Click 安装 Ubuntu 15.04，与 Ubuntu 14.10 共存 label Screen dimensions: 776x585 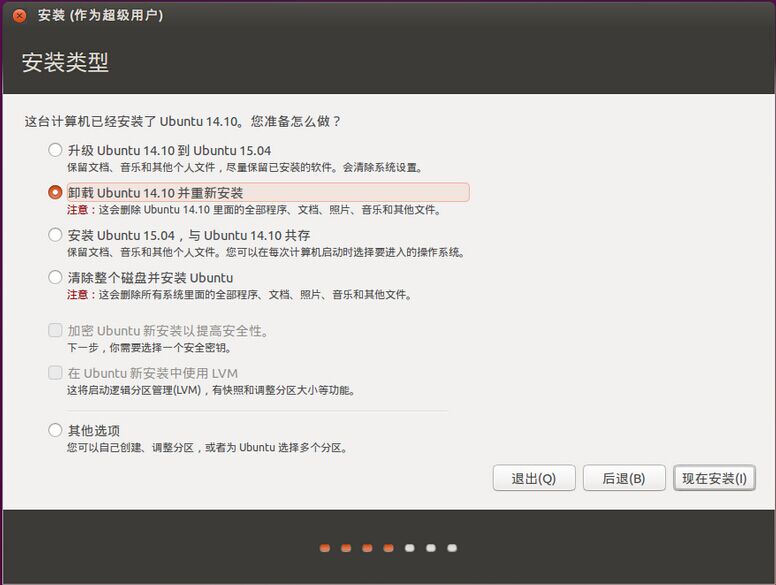(189, 235)
